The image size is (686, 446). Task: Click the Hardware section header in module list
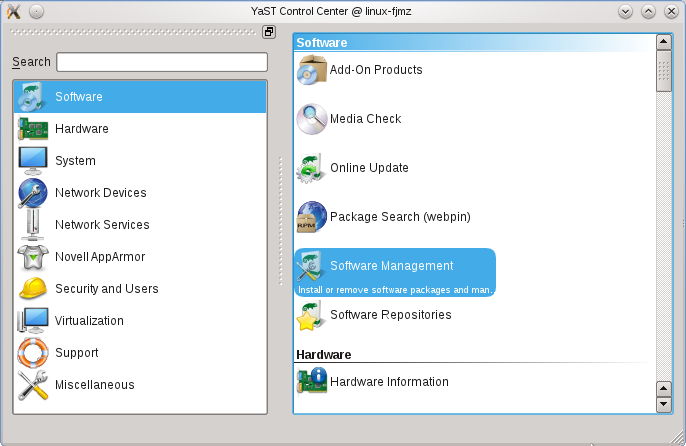click(323, 355)
